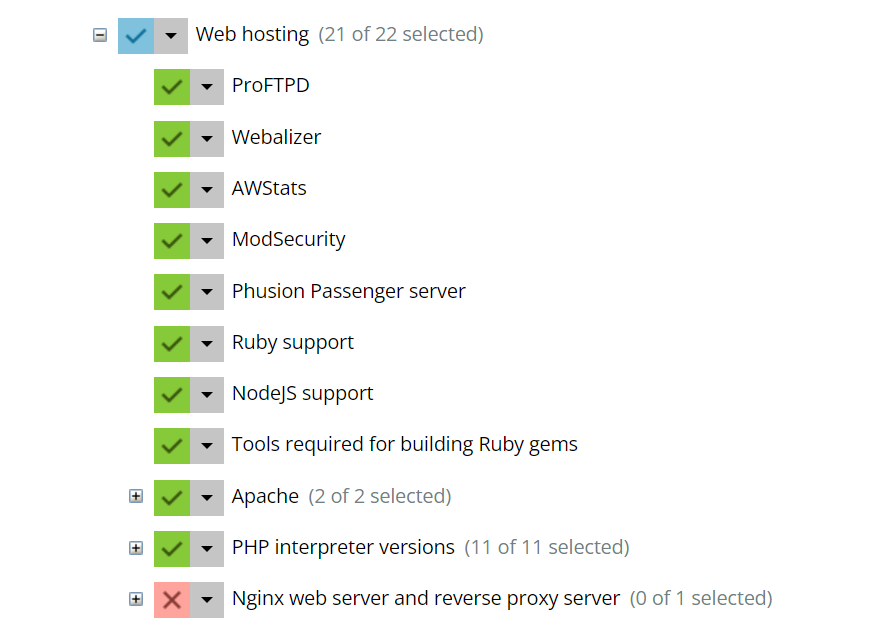Collapse the Web hosting tree group
This screenshot has height=633, width=870.
(x=99, y=35)
